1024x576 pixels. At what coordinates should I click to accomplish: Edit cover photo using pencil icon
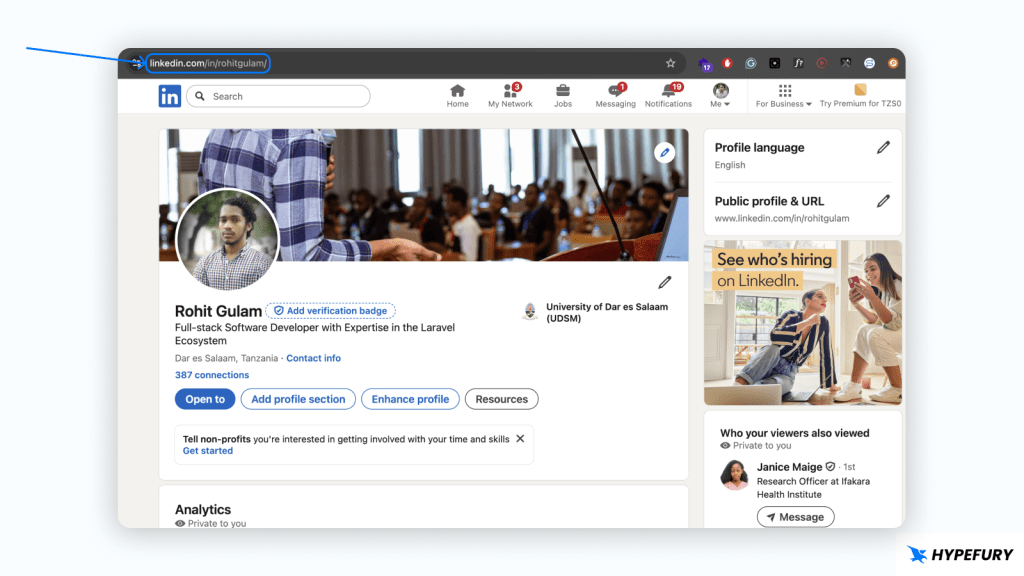coord(665,153)
